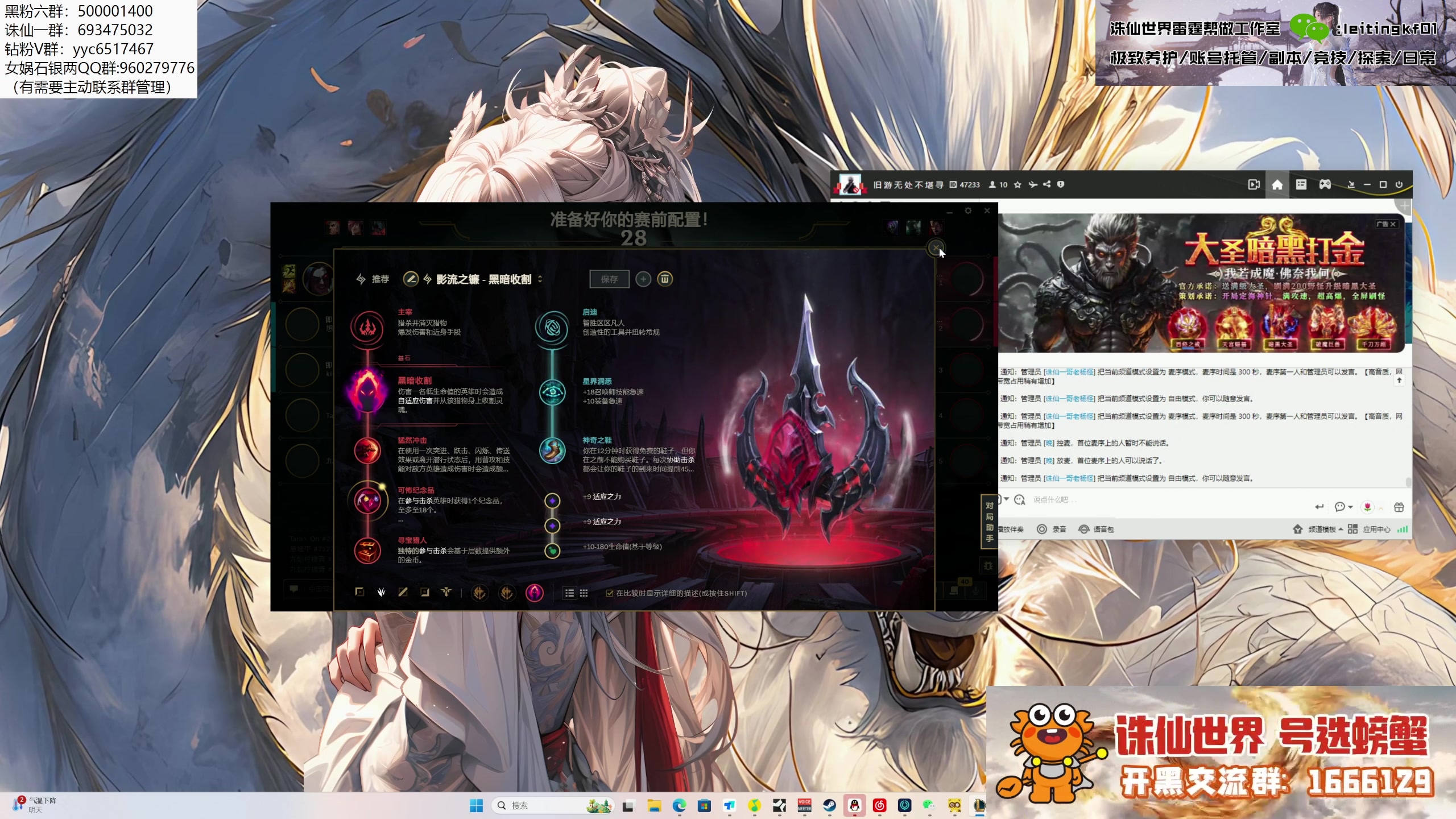Select the Resolve path icon in bottom bar
Viewport: 1456px width, 819px height.
(424, 592)
